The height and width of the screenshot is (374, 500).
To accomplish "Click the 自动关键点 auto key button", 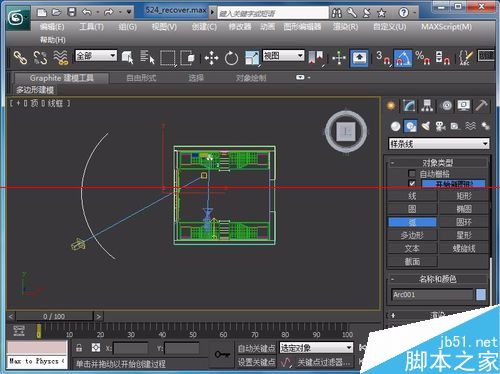I will pyautogui.click(x=256, y=348).
